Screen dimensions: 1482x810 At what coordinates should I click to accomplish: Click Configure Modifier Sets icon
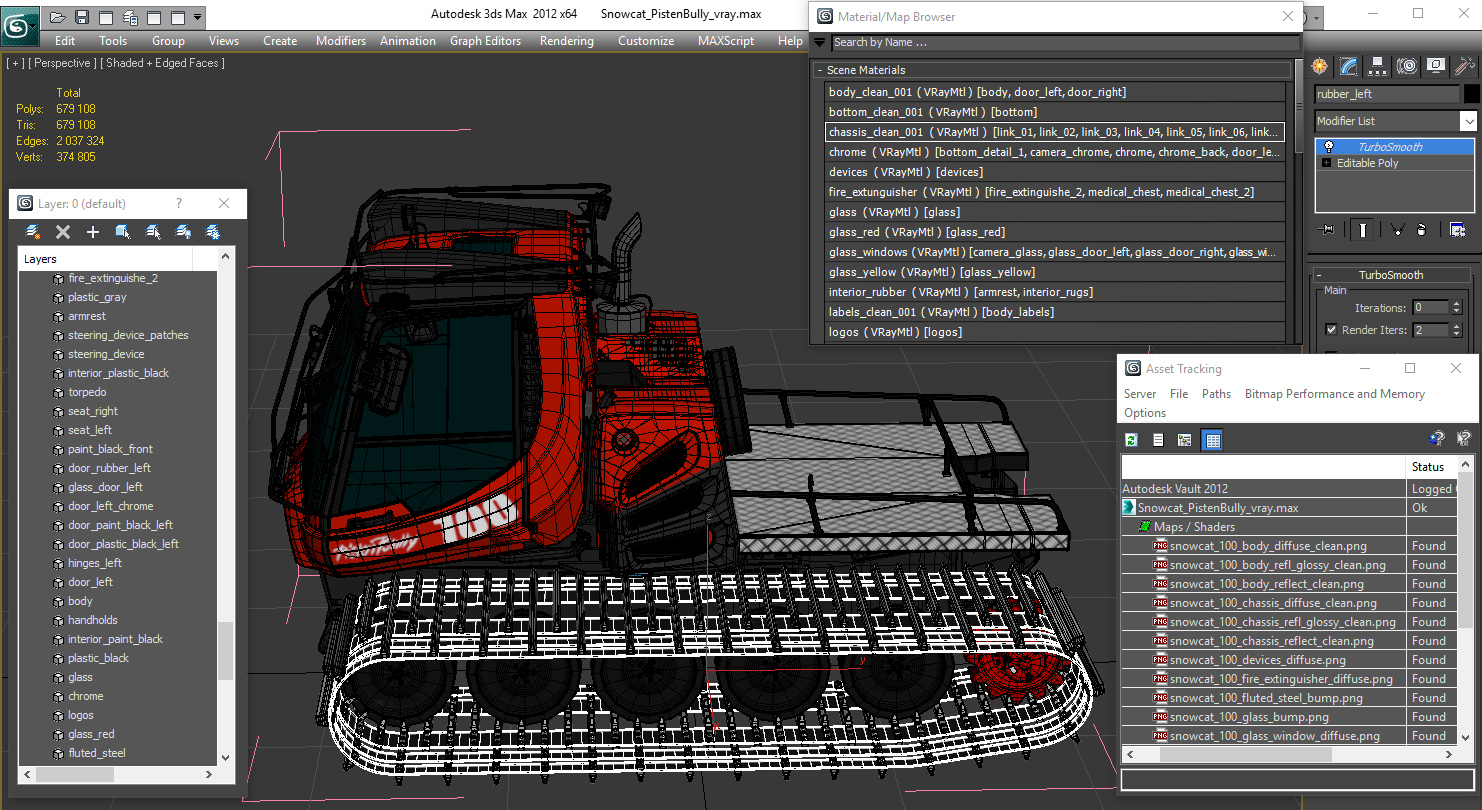click(x=1457, y=230)
